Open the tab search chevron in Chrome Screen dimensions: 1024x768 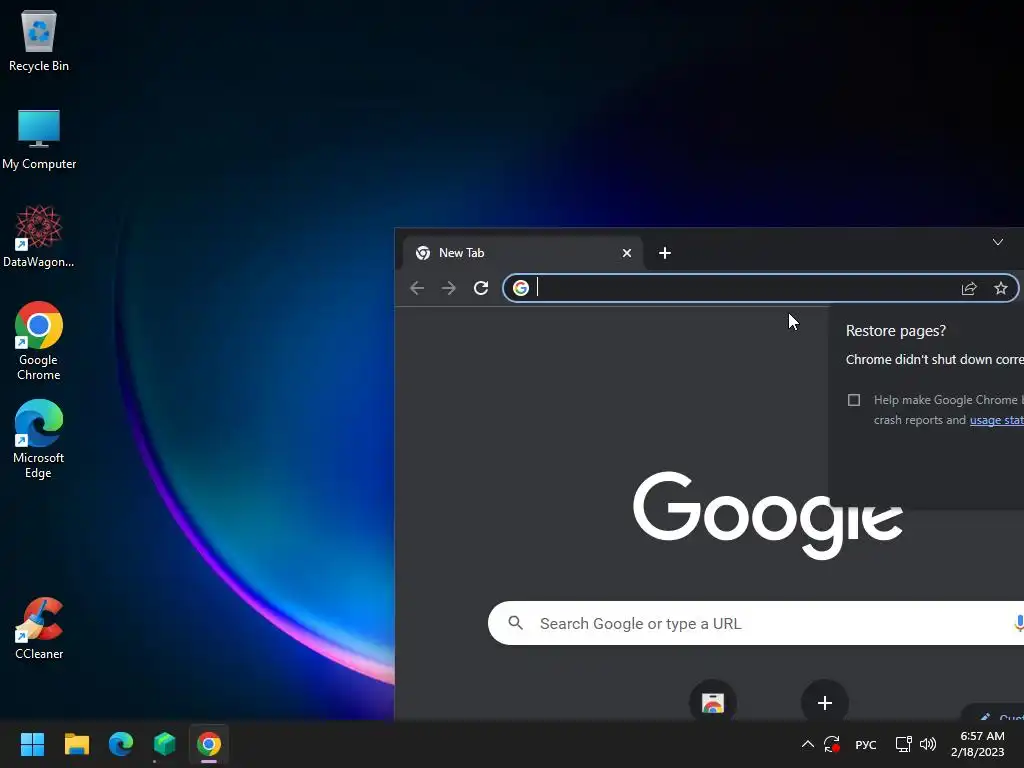998,242
